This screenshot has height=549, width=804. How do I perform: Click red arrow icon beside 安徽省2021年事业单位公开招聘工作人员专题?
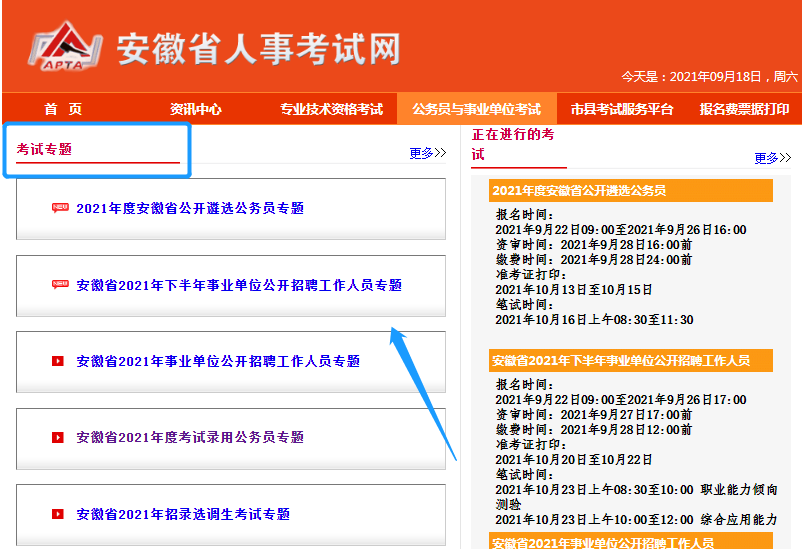(57, 361)
